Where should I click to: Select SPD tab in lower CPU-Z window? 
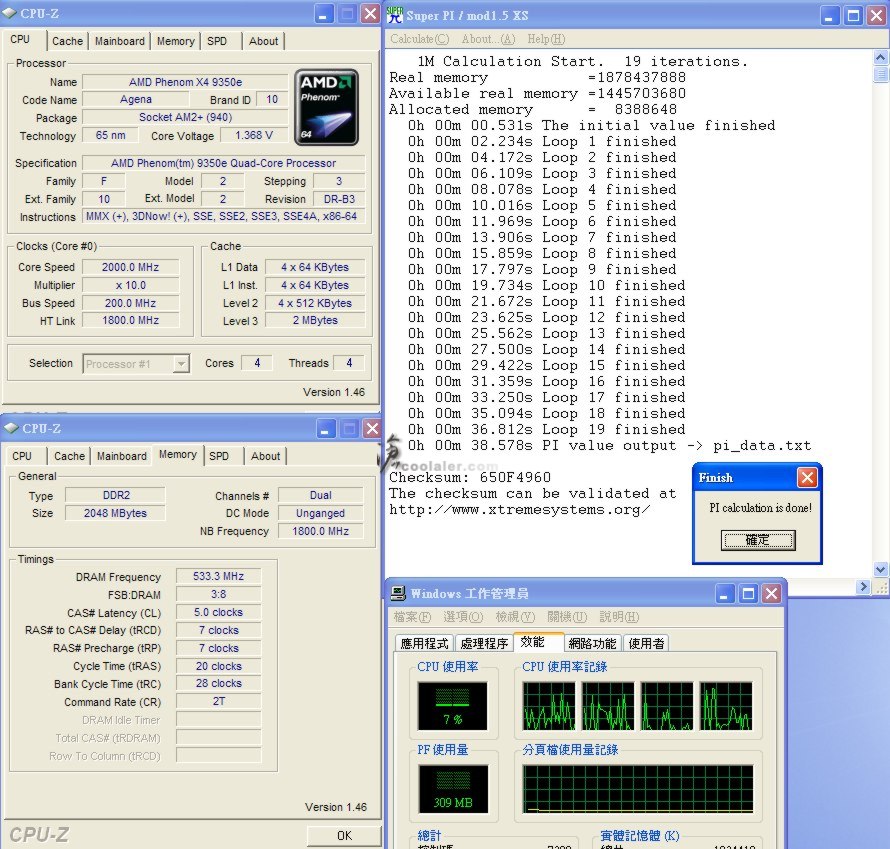pos(219,456)
